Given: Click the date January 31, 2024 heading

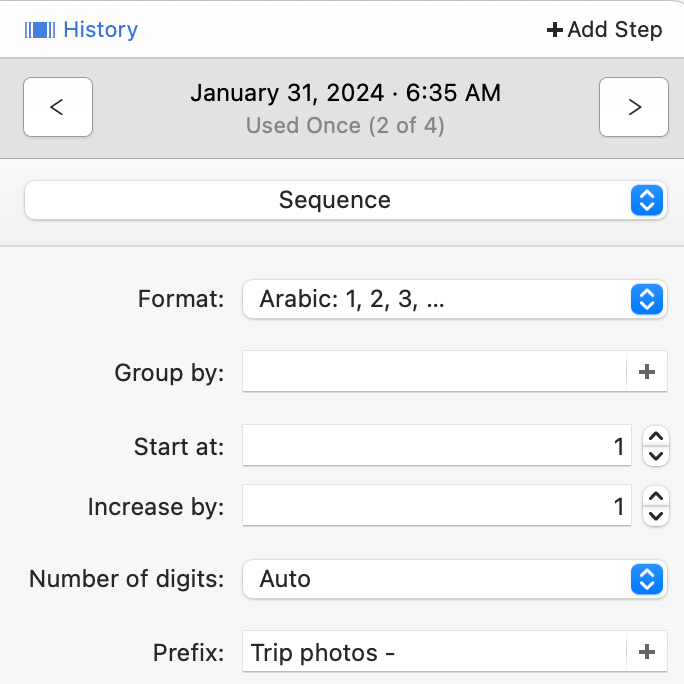Looking at the screenshot, I should (346, 93).
